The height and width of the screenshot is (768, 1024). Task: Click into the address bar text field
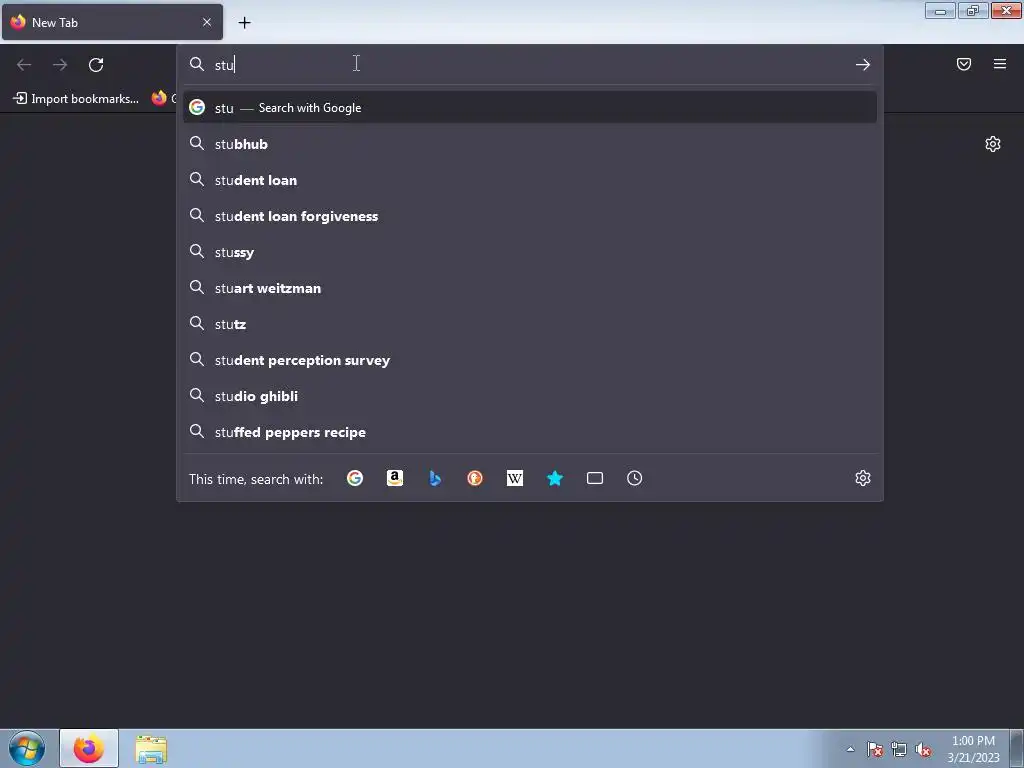click(x=529, y=64)
